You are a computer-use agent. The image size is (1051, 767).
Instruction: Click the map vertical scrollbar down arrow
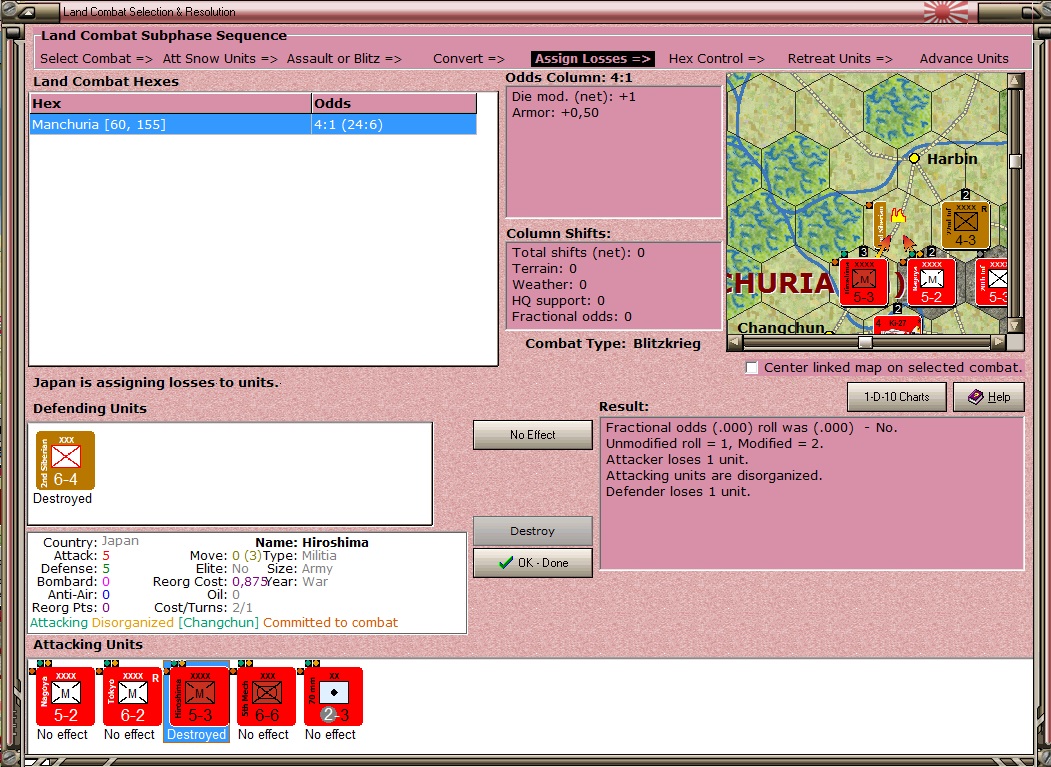(x=1015, y=325)
